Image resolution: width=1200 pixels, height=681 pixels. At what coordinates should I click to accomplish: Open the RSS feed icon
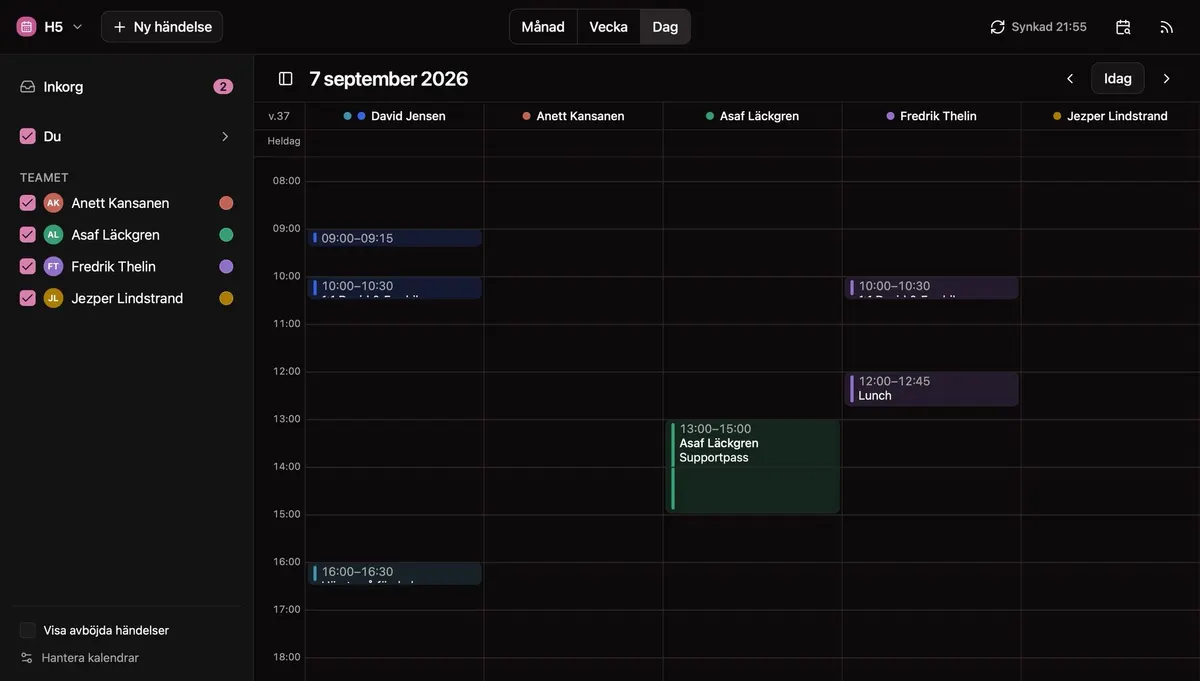1166,27
